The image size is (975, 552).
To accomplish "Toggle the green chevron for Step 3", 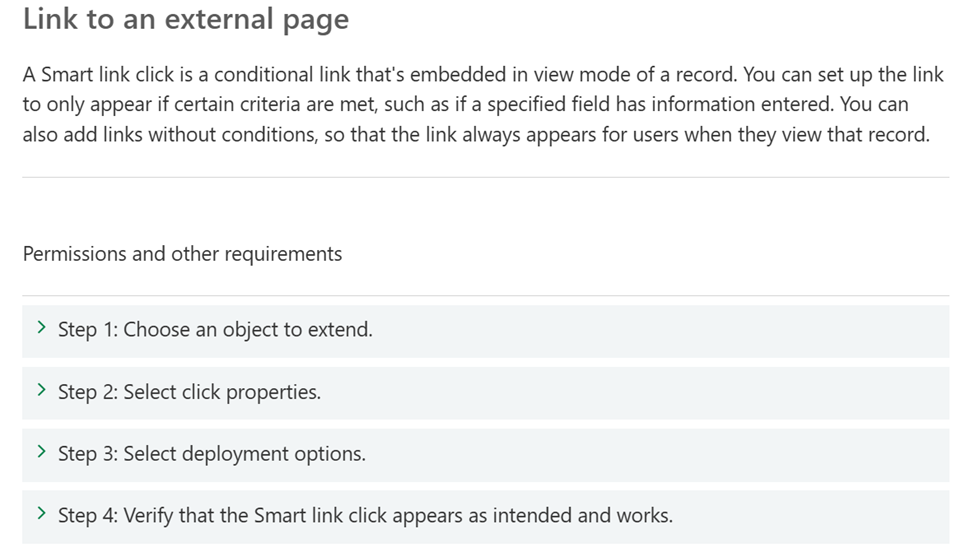I will 42,452.
